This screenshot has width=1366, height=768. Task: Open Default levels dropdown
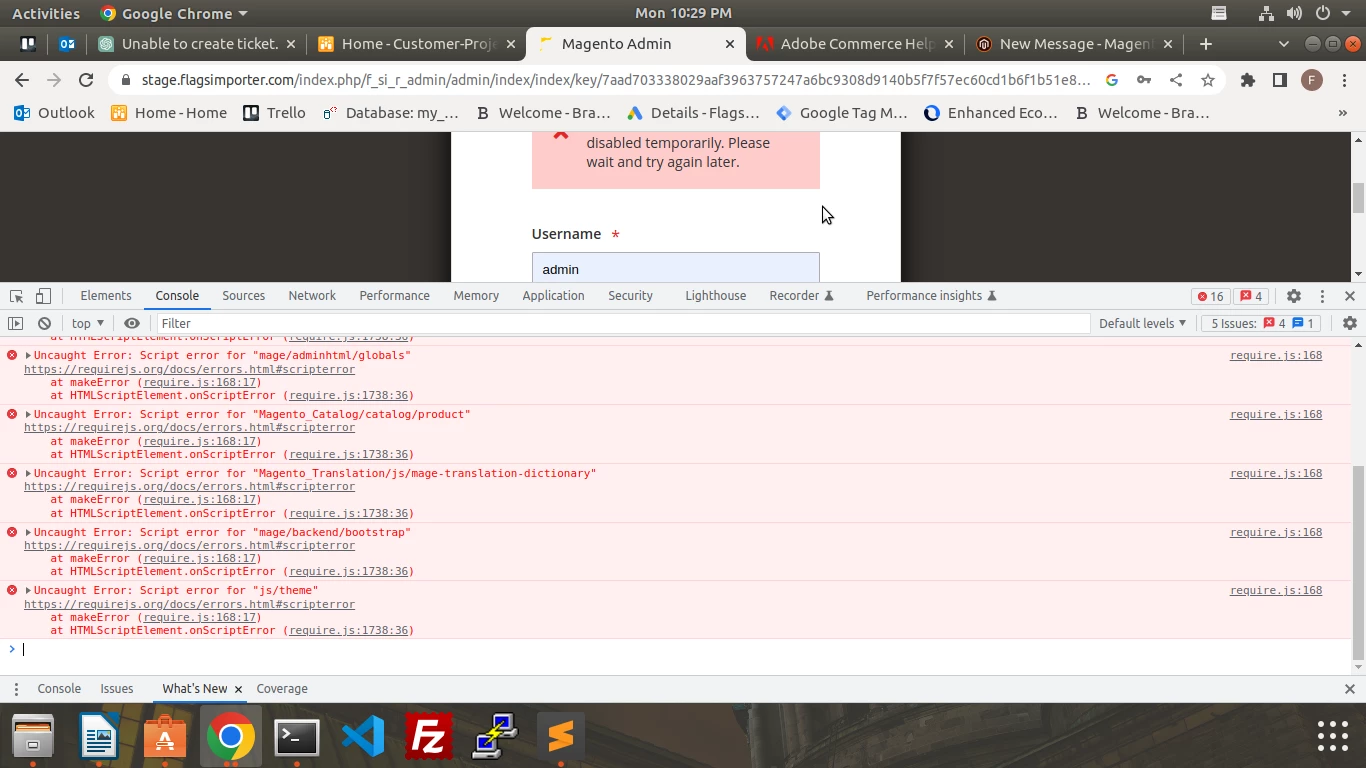[x=1142, y=323]
